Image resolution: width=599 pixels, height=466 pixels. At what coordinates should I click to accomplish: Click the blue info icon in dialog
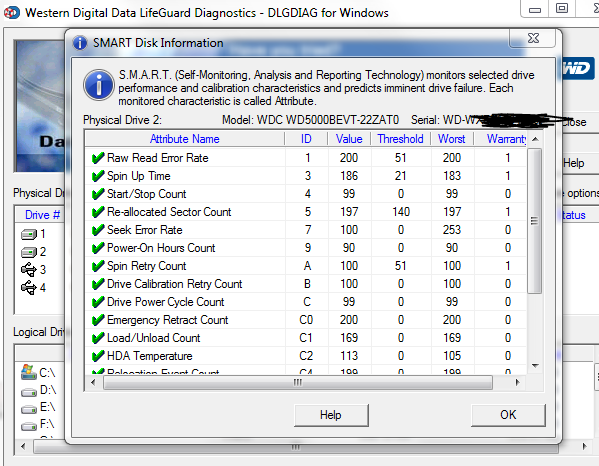point(99,85)
